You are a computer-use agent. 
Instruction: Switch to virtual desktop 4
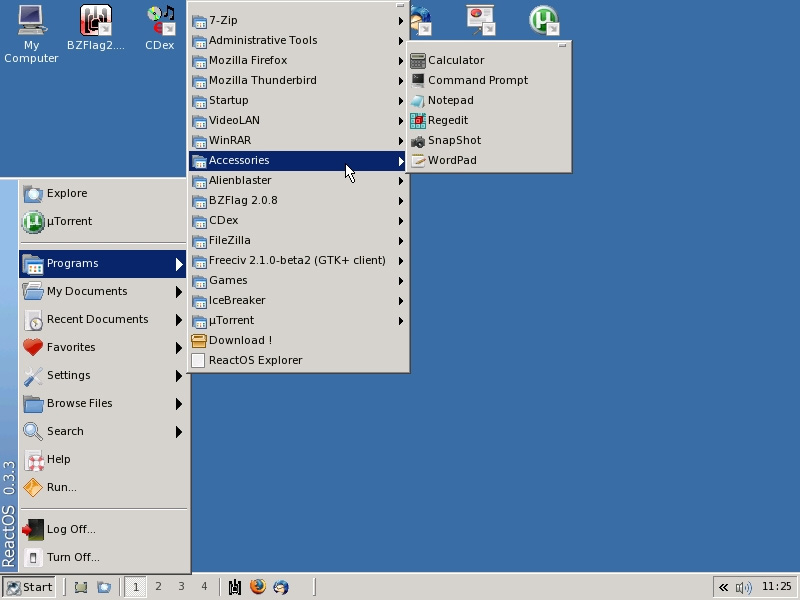pos(204,587)
